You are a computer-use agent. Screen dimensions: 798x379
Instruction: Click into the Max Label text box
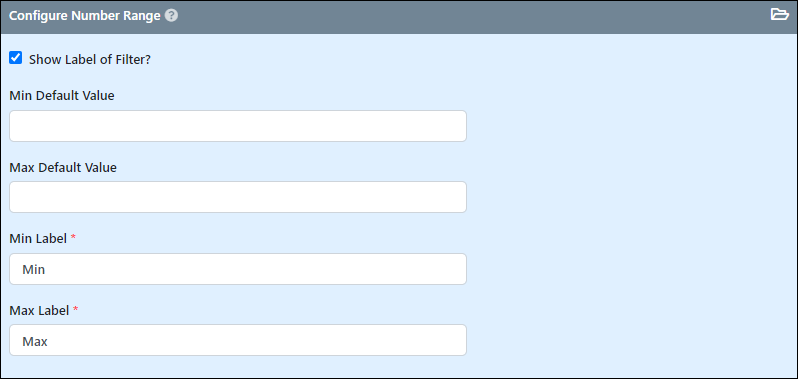coord(238,340)
